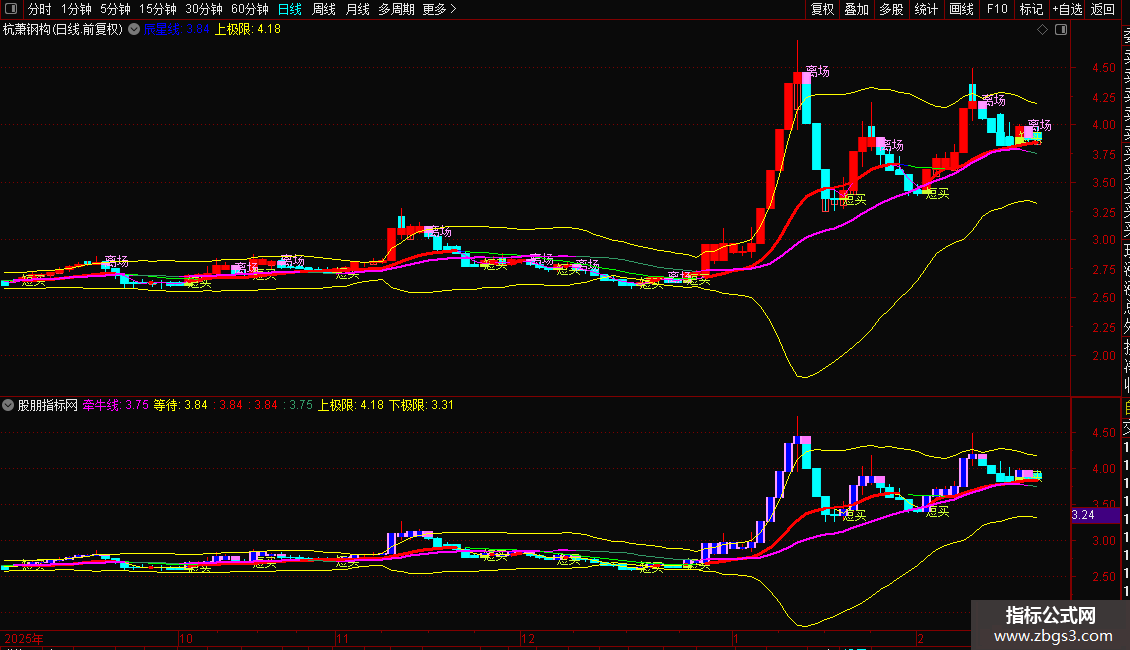Toggle the left sidebar panel icon
The width and height of the screenshot is (1130, 650).
[x=11, y=9]
